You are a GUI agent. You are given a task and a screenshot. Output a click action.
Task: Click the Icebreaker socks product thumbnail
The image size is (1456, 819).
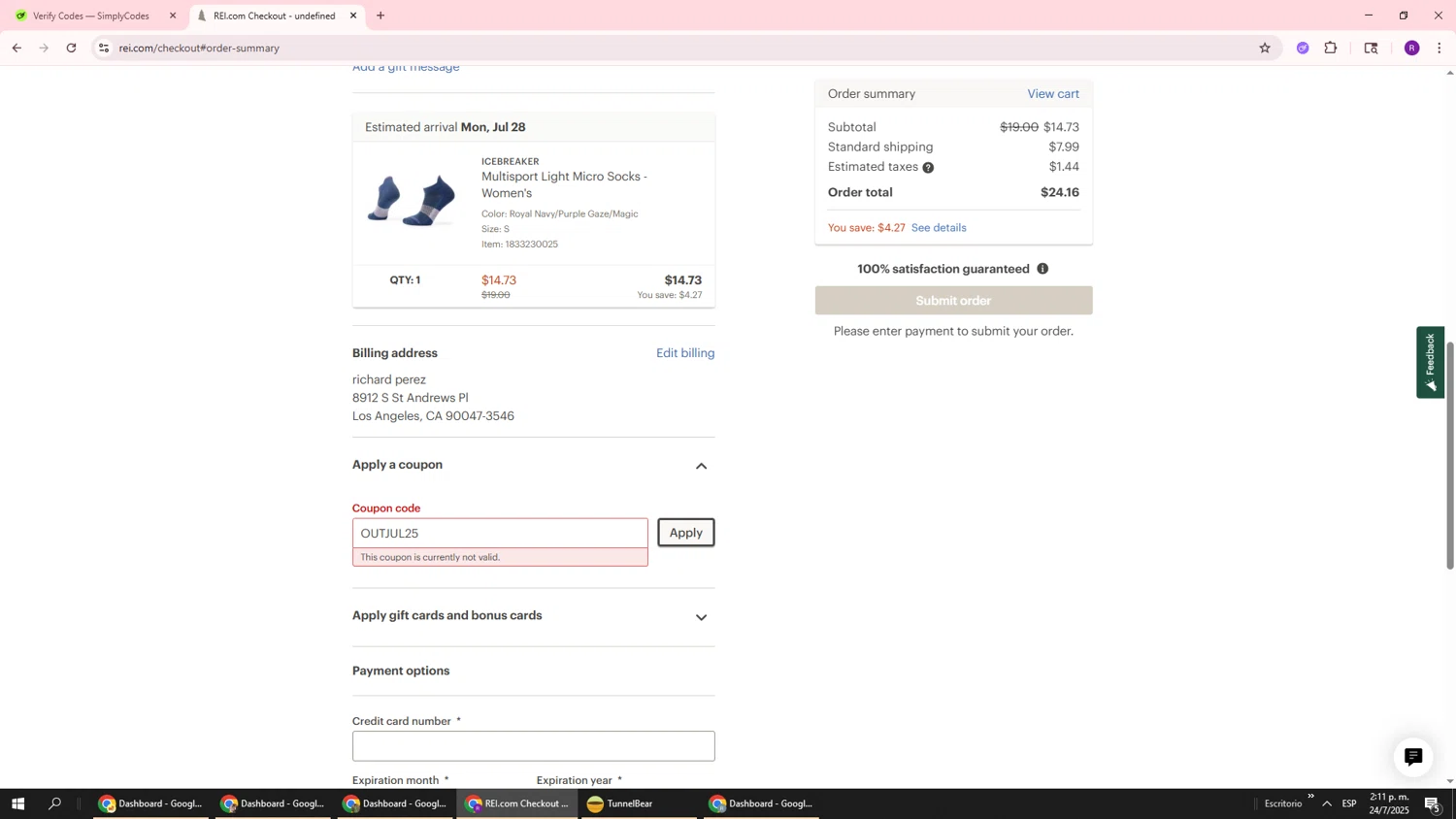pos(413,201)
